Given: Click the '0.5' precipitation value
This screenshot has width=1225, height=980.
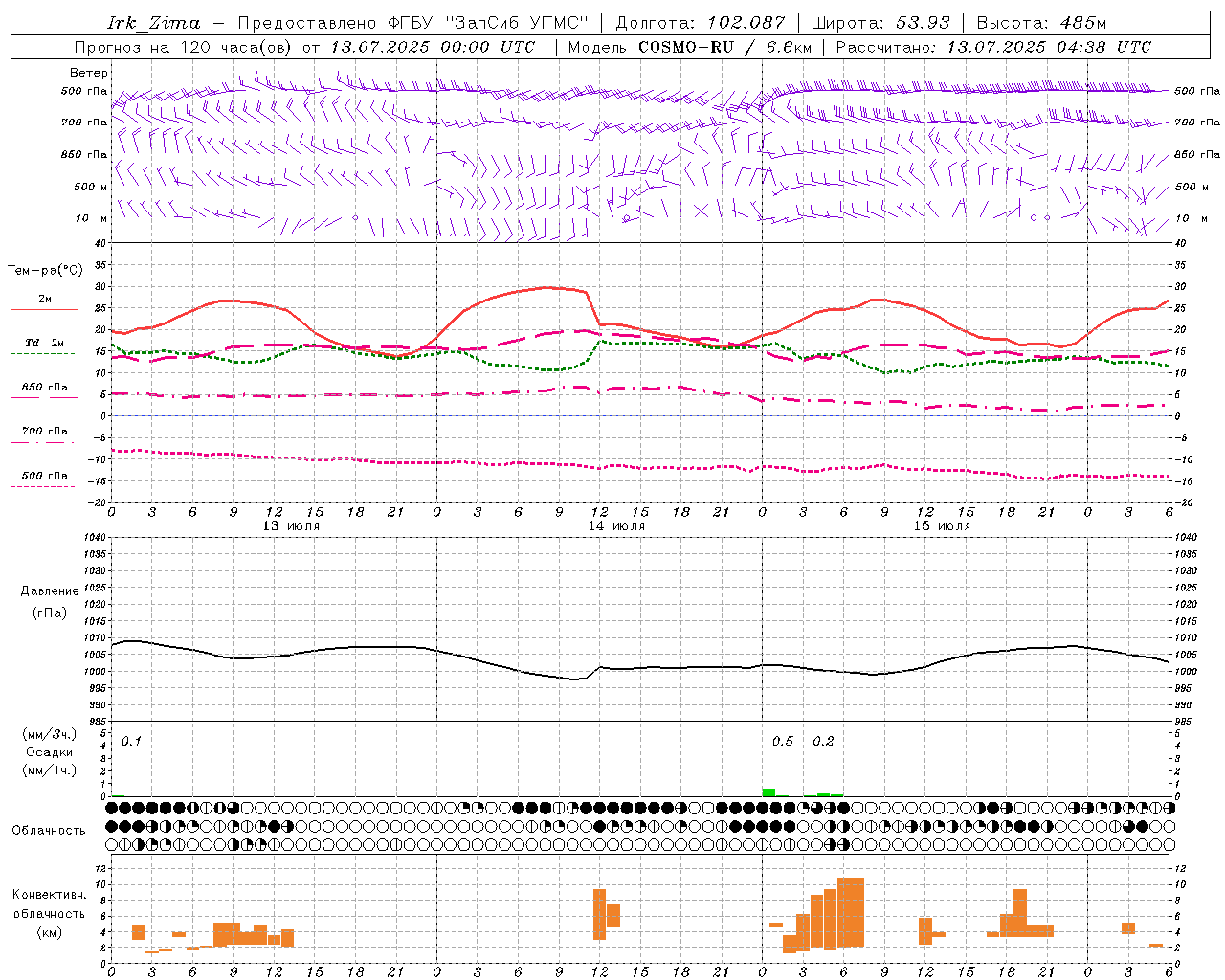Looking at the screenshot, I should [x=783, y=741].
